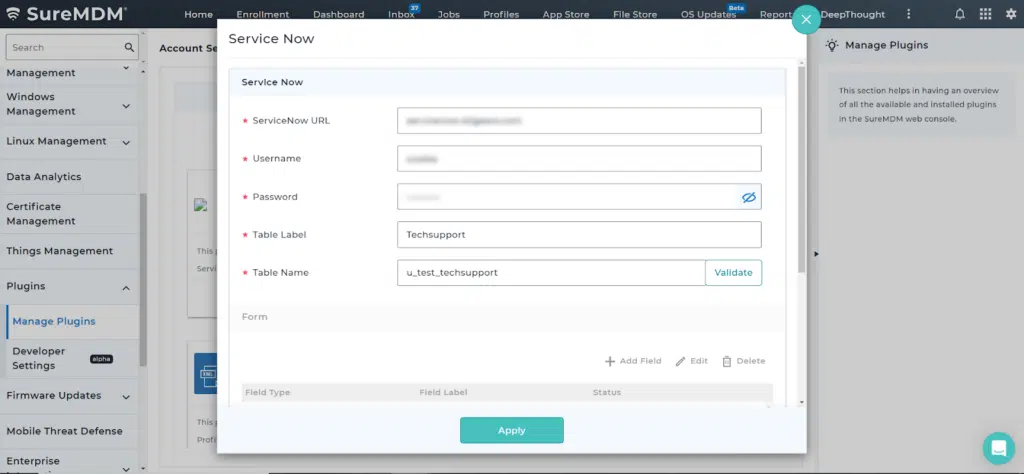1024x474 pixels.
Task: Click the Username input field
Action: 579,159
